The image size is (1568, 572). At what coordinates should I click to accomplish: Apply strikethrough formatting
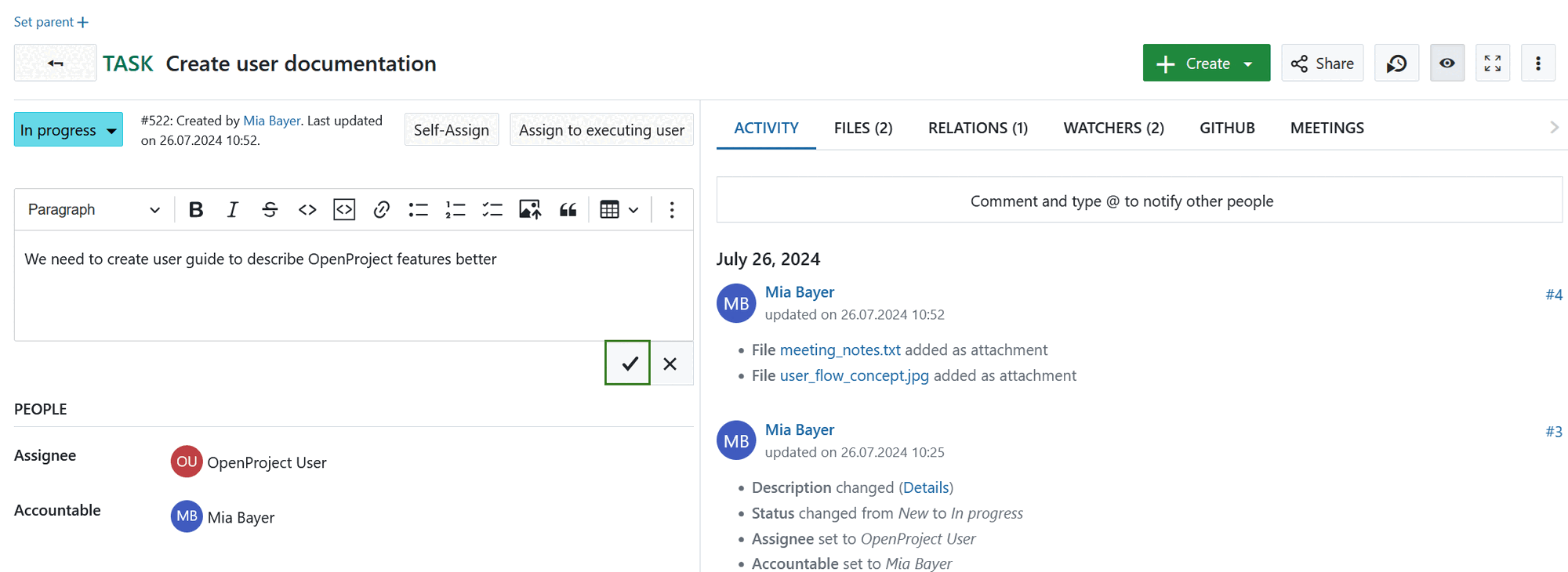270,210
